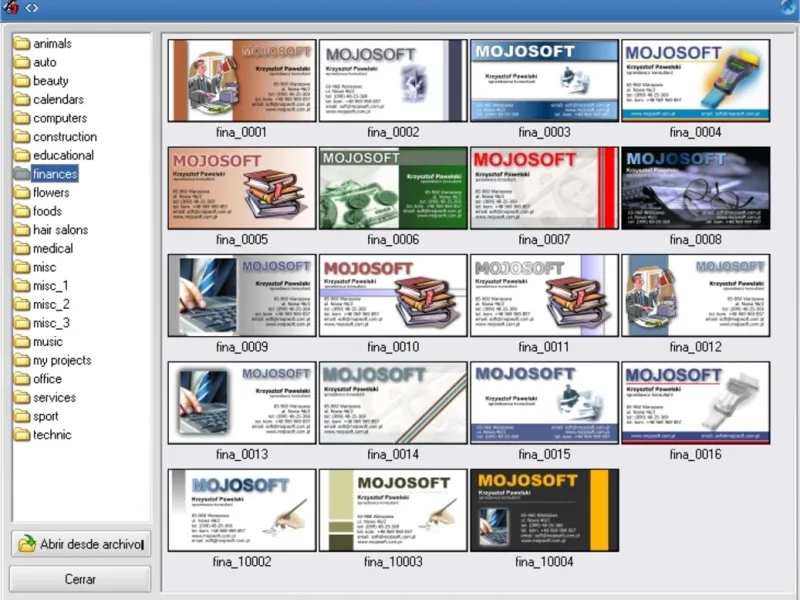Open the calendars folder
Screen dimensions: 800x600
[x=49, y=99]
